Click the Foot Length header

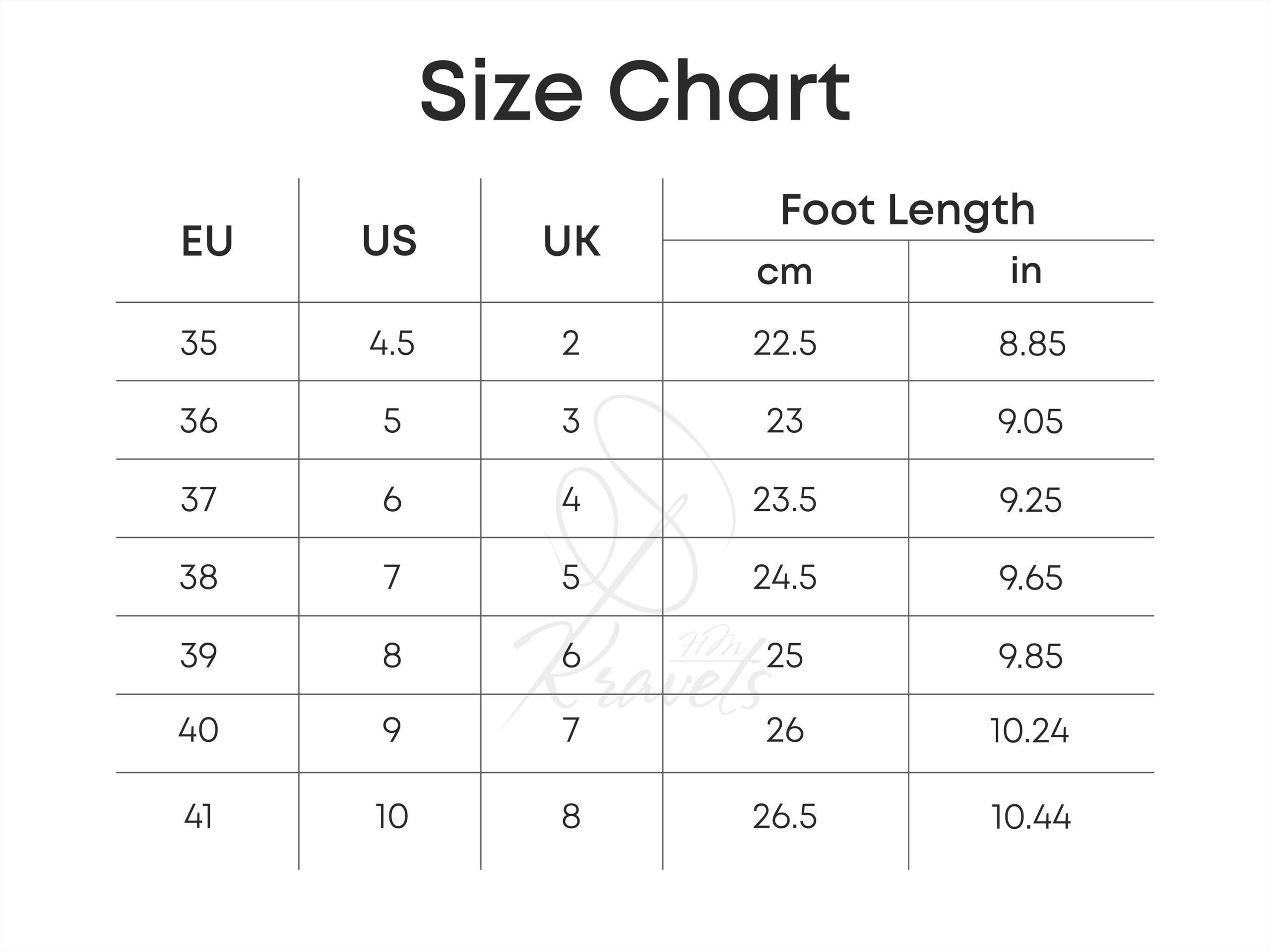908,210
